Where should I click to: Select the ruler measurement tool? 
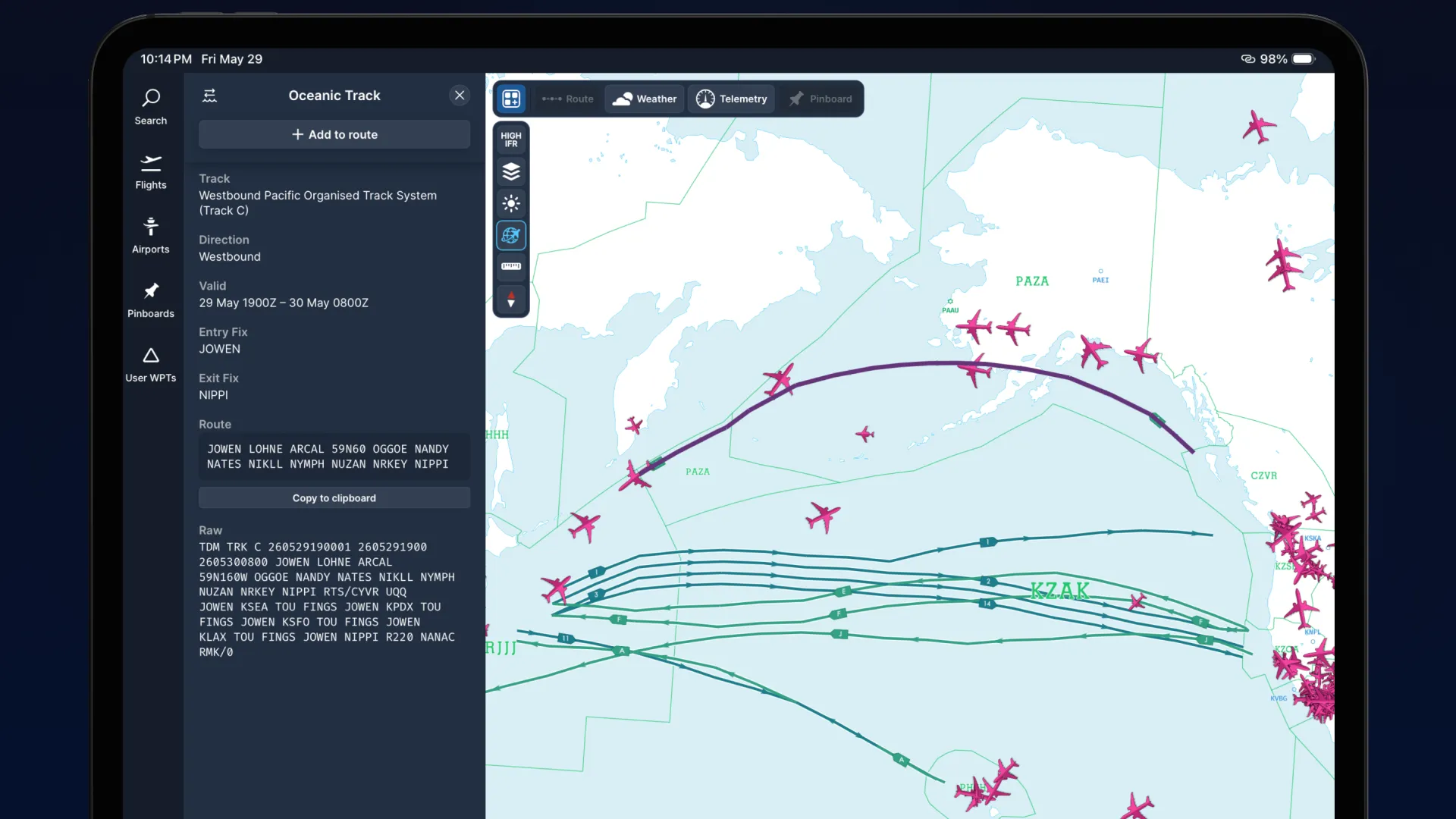pyautogui.click(x=511, y=266)
